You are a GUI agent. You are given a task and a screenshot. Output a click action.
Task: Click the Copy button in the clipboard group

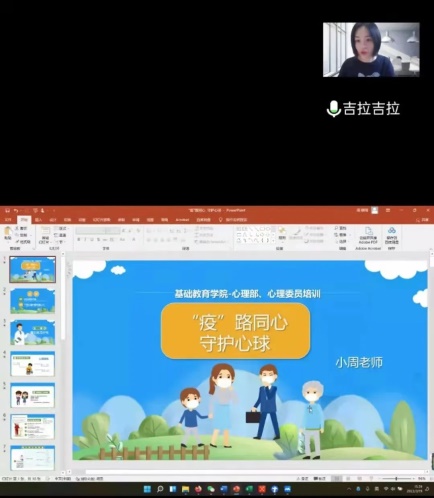pos(21,235)
